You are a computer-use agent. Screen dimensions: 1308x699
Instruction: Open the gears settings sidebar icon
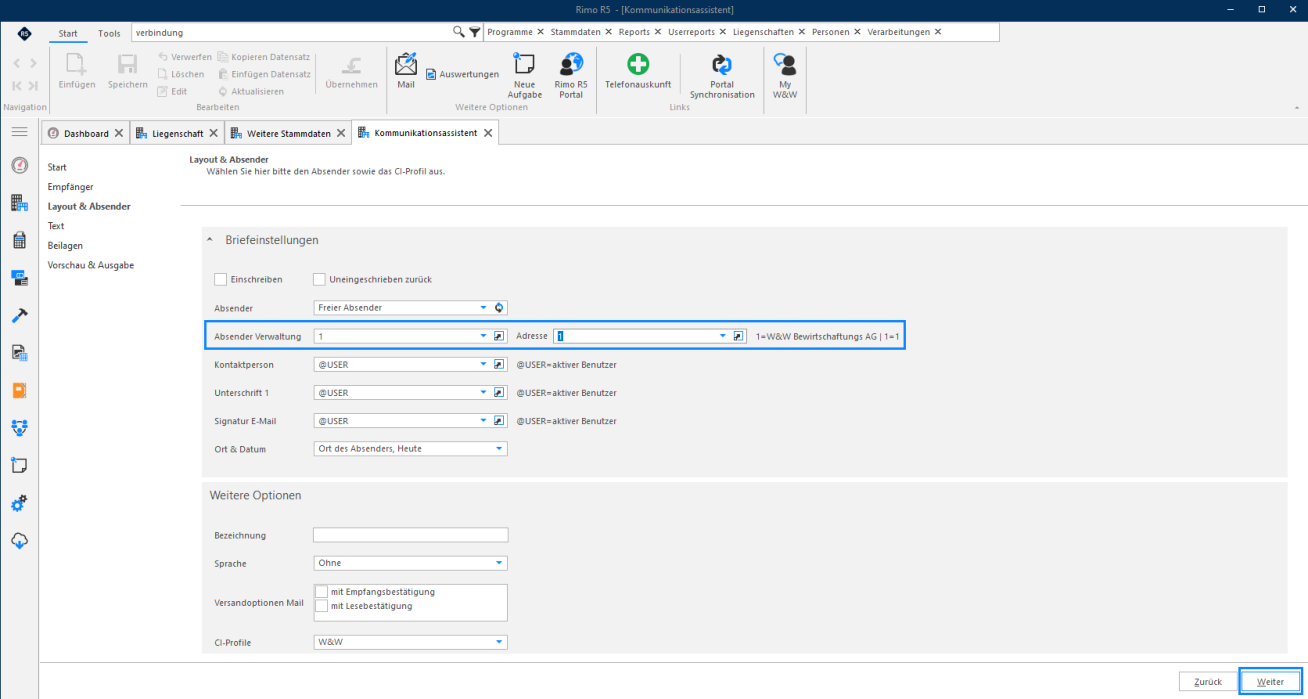pyautogui.click(x=19, y=503)
